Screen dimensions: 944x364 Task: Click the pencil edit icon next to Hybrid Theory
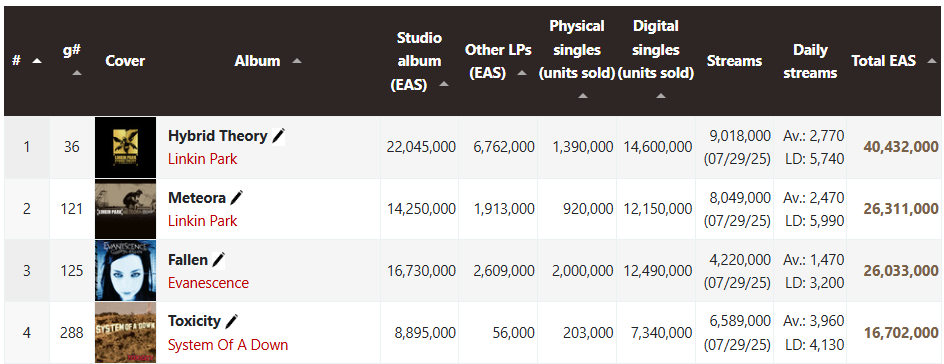(x=278, y=137)
